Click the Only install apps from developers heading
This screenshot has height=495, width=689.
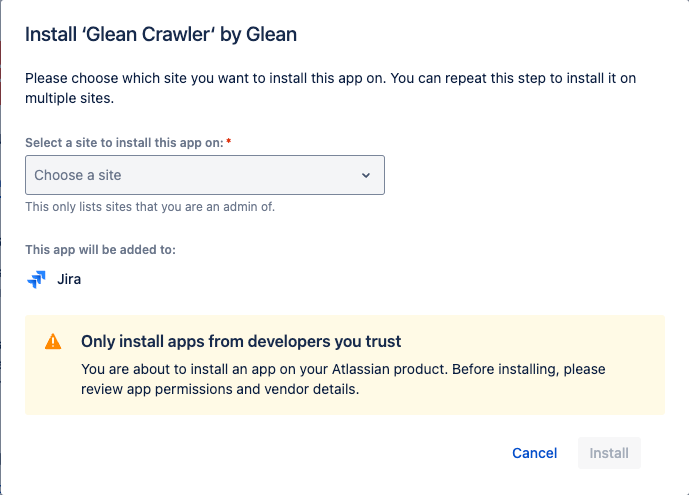tap(241, 341)
